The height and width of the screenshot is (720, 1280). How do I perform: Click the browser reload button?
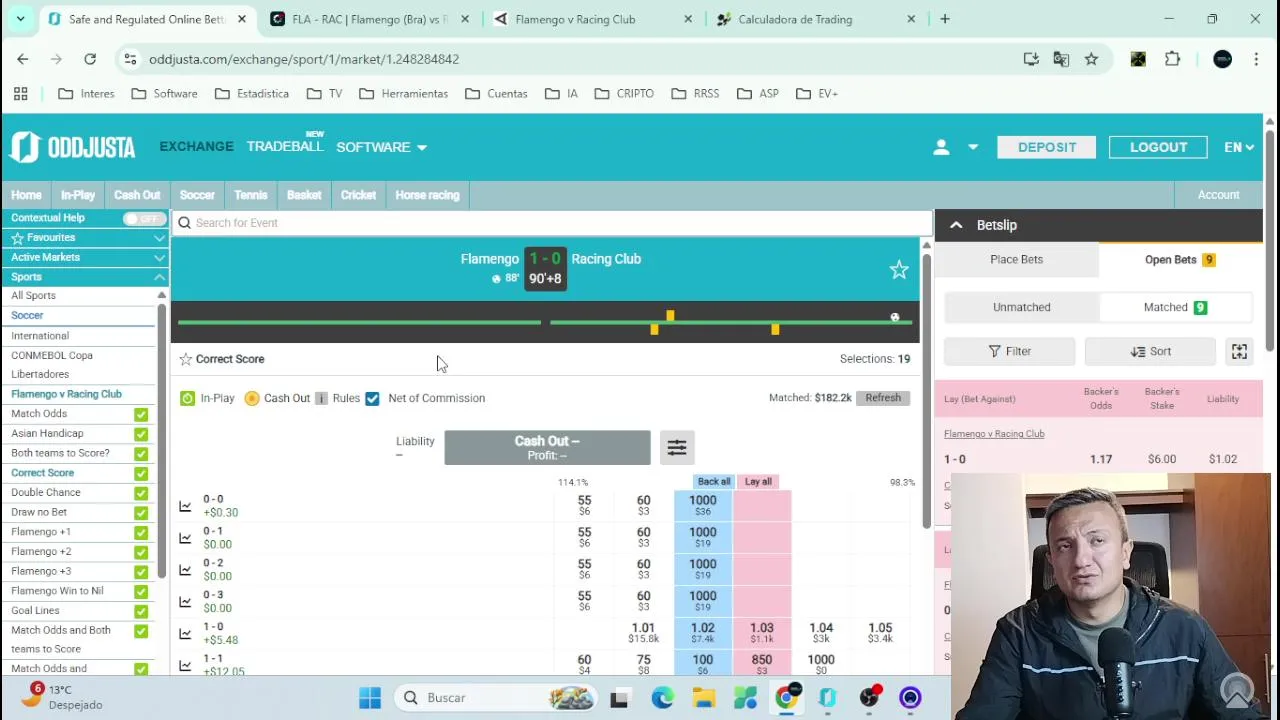pyautogui.click(x=90, y=59)
